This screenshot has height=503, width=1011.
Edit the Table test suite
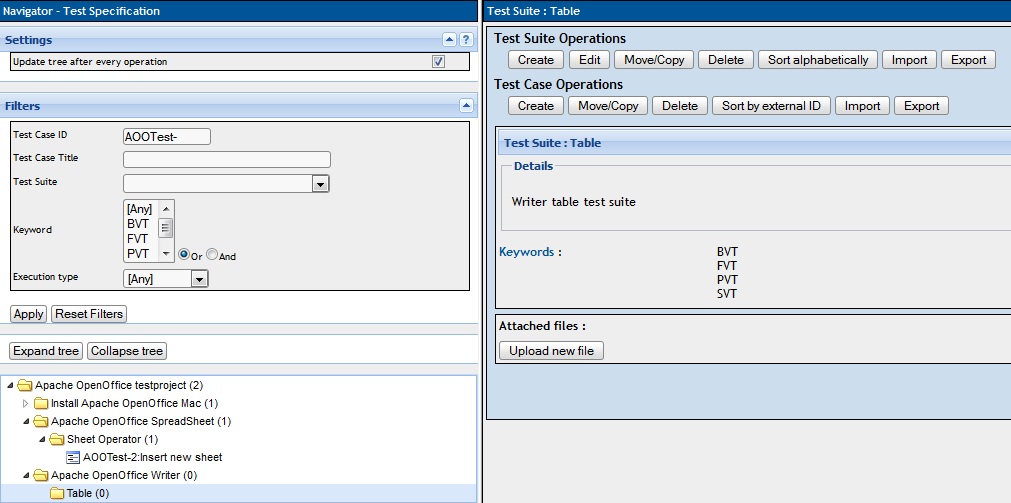tap(589, 60)
